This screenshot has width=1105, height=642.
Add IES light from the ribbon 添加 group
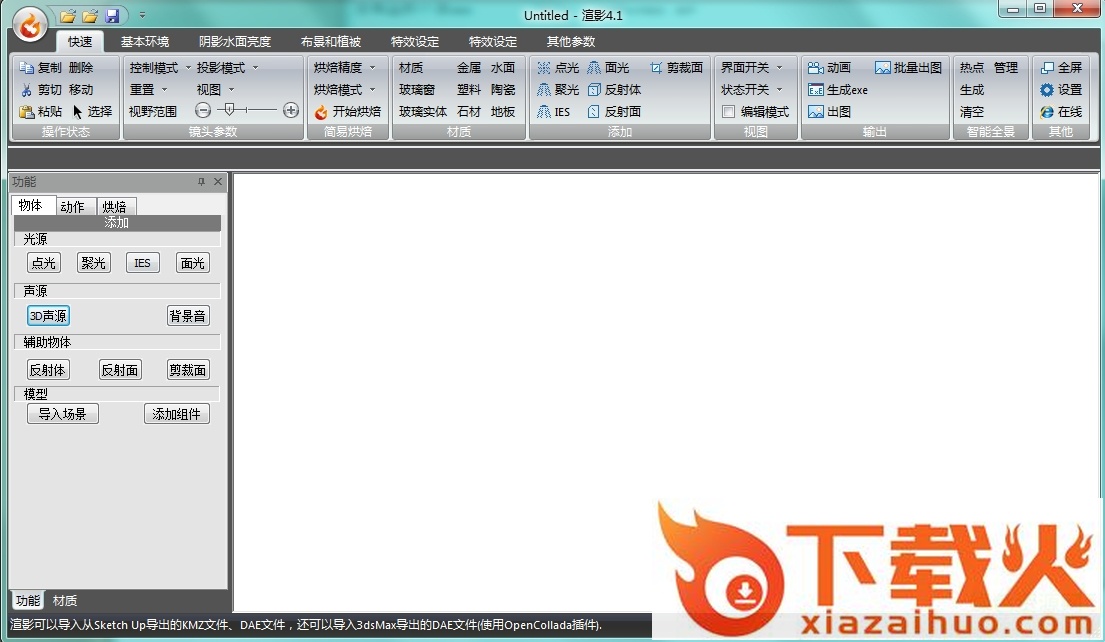[553, 111]
